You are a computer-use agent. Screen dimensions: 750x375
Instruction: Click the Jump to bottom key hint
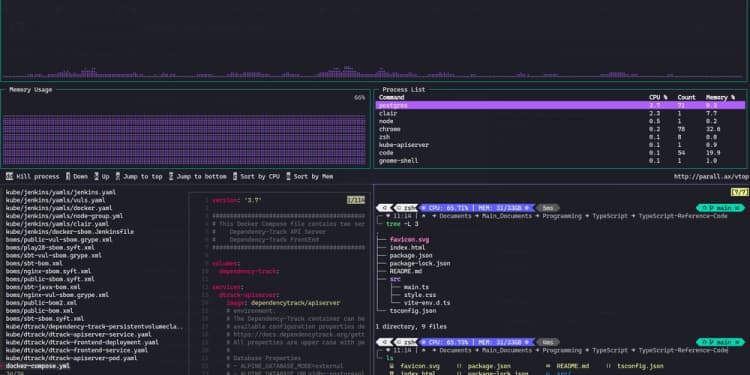click(x=198, y=176)
